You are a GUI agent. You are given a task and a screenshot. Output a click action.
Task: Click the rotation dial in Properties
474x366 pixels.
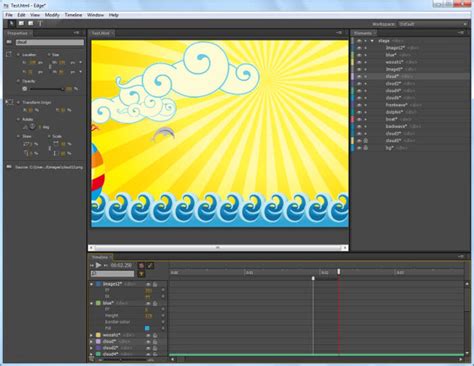tap(32, 127)
